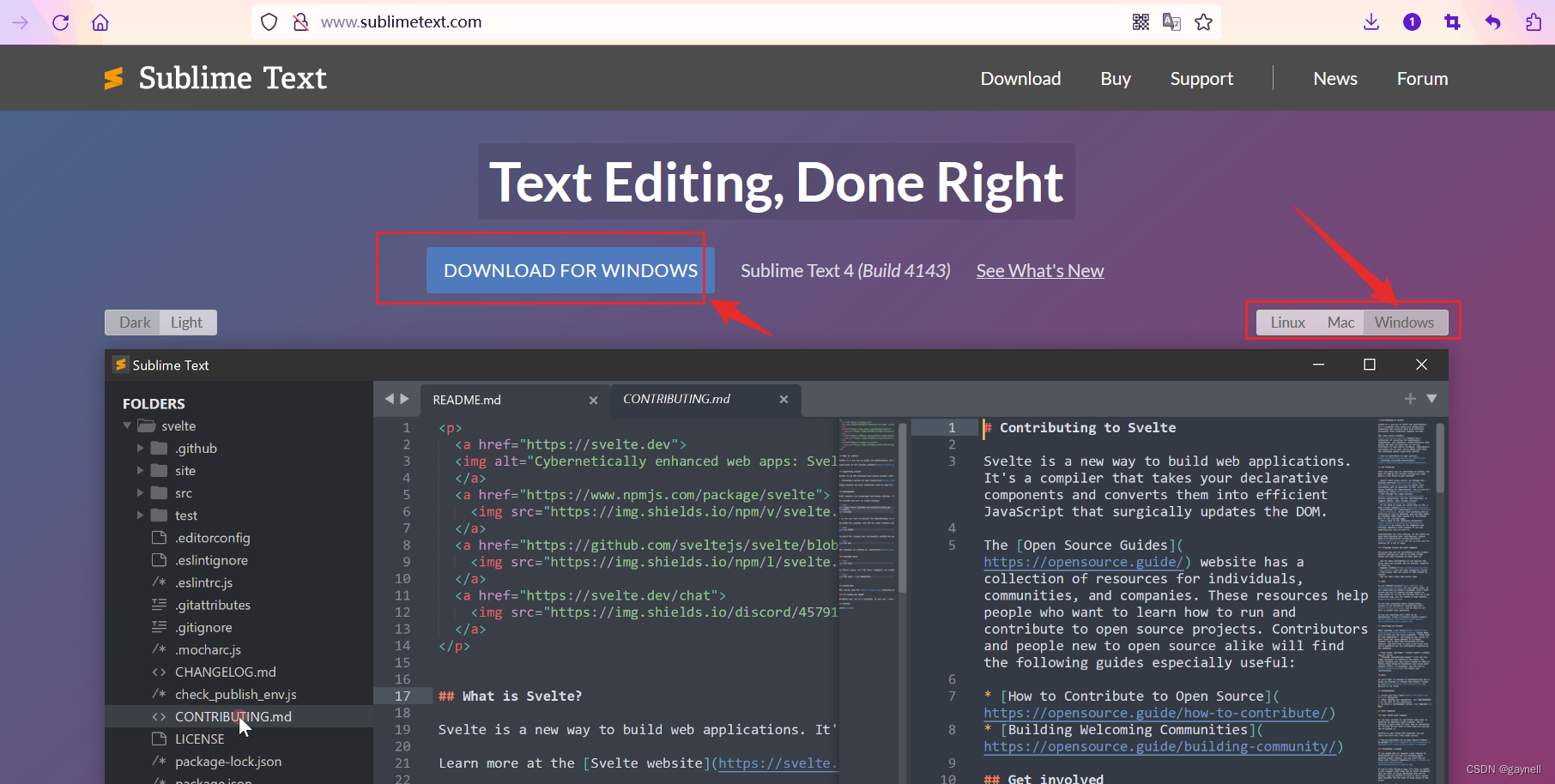Click the translate page icon
The width and height of the screenshot is (1555, 784).
[x=1171, y=22]
